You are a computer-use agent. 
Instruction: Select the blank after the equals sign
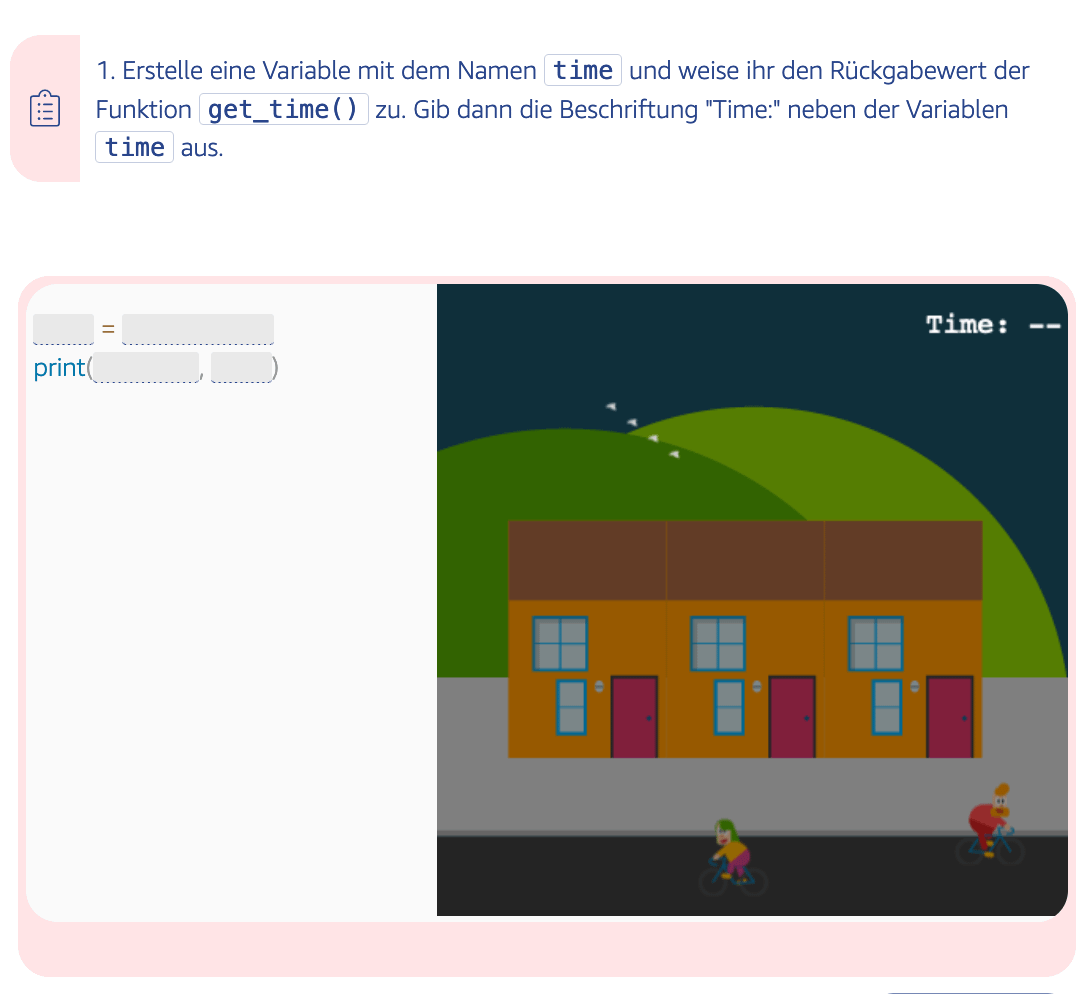point(197,328)
